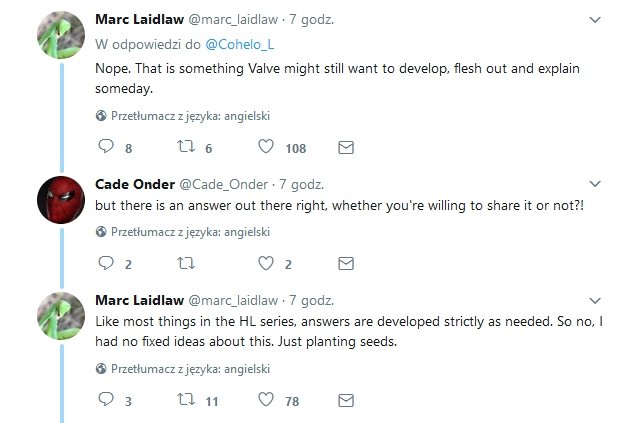Screen dimensions: 634x423
Task: Share Cade Onder's tweet via envelope icon
Action: click(x=346, y=264)
